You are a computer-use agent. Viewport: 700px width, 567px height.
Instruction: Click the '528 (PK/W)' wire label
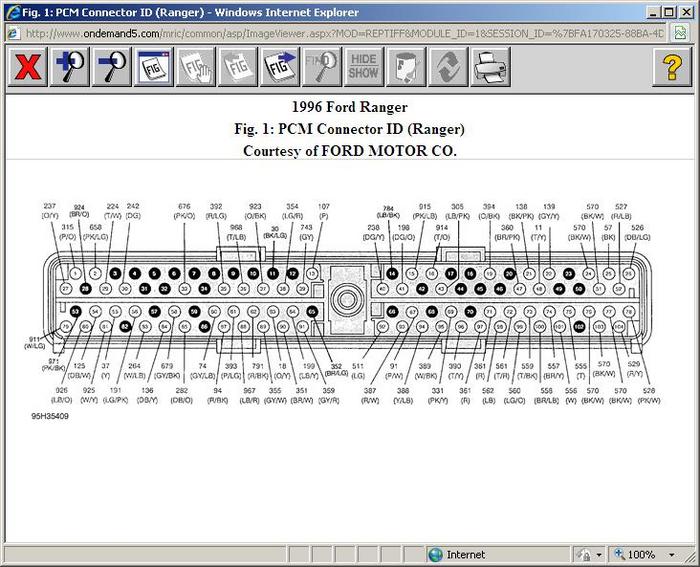[649, 396]
